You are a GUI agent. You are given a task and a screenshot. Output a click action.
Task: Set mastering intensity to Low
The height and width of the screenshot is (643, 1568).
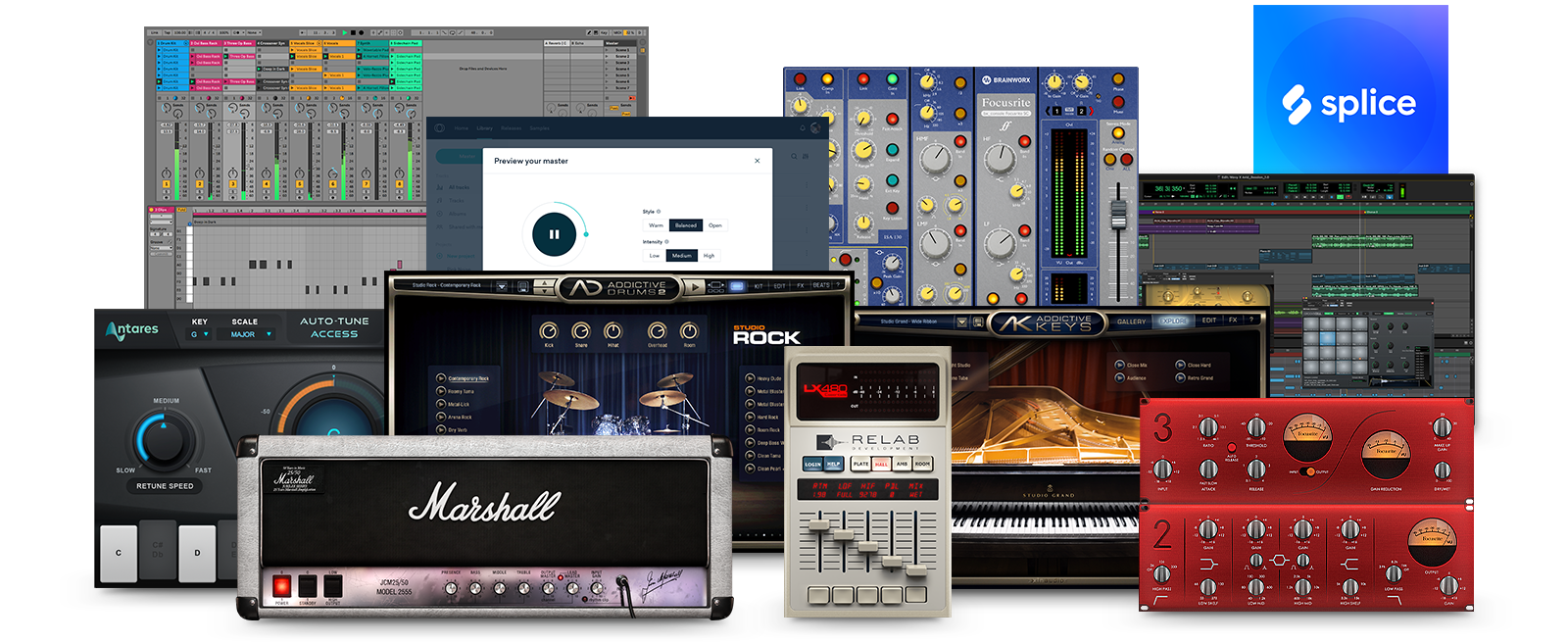[655, 256]
